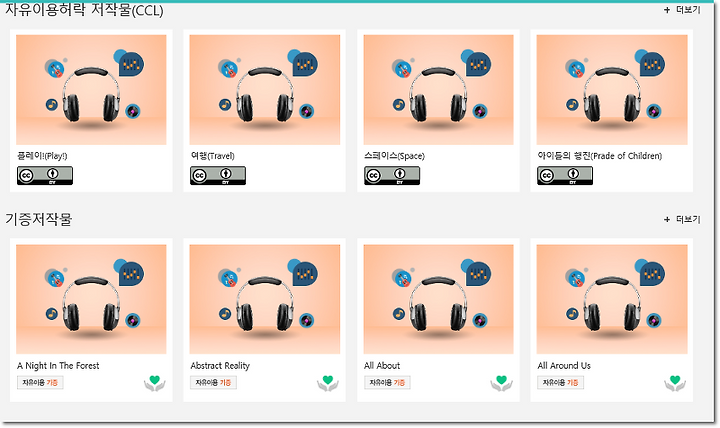Screen dimensions: 720x428
Task: Click the CC BY badge under 스페이스(Space)
Action: tap(392, 175)
